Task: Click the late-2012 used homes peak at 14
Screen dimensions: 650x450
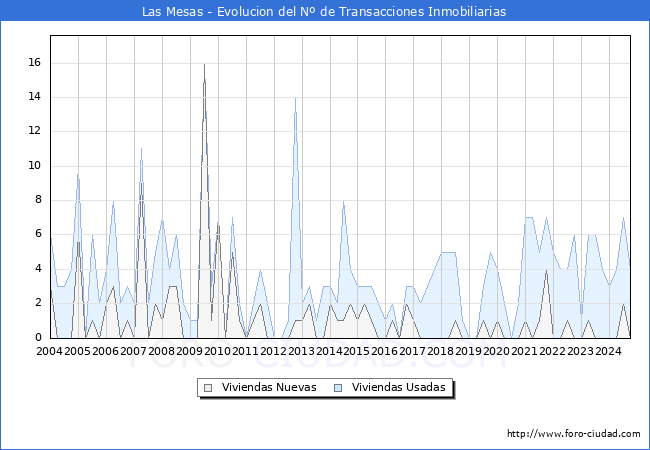Action: (295, 98)
